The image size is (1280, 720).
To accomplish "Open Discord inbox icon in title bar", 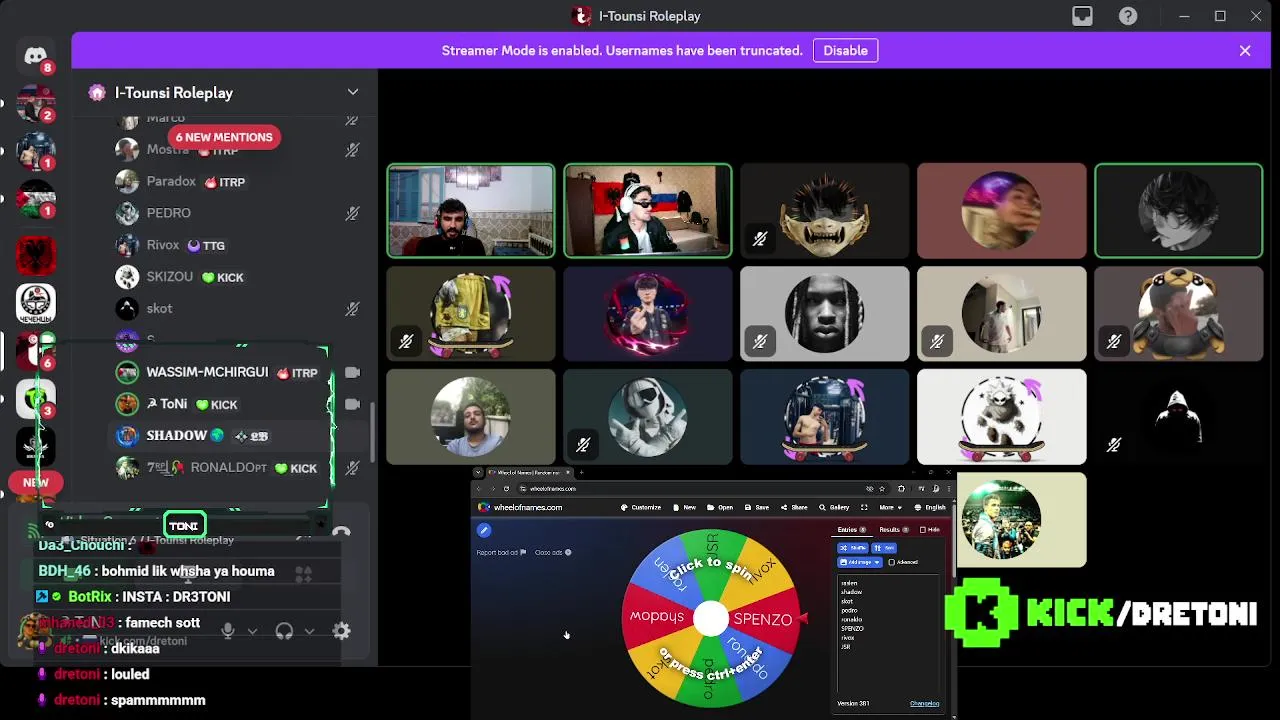I will 1082,16.
